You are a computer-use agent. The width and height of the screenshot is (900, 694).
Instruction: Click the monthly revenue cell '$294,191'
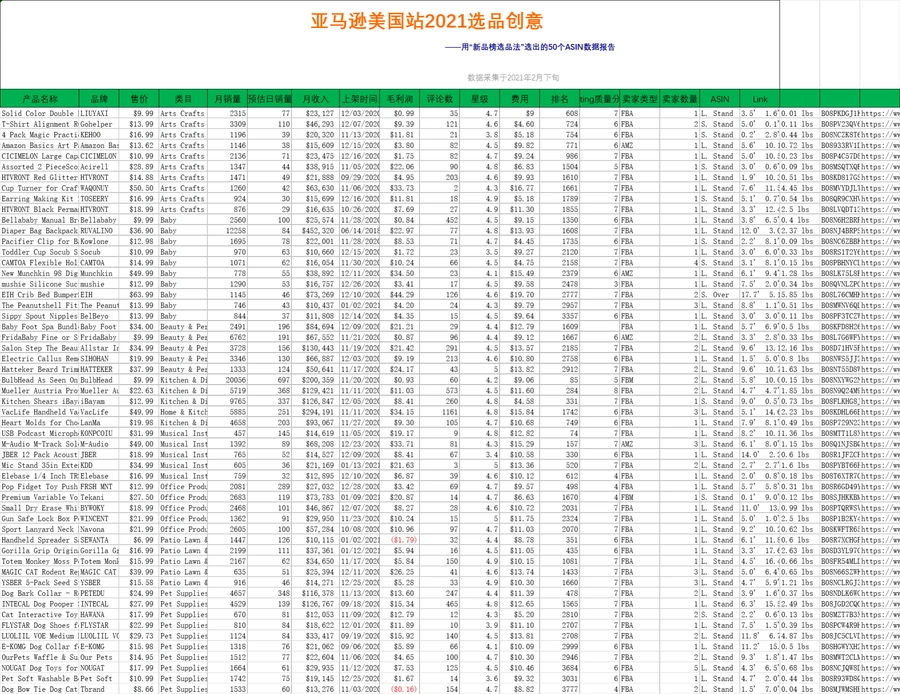tap(315, 412)
